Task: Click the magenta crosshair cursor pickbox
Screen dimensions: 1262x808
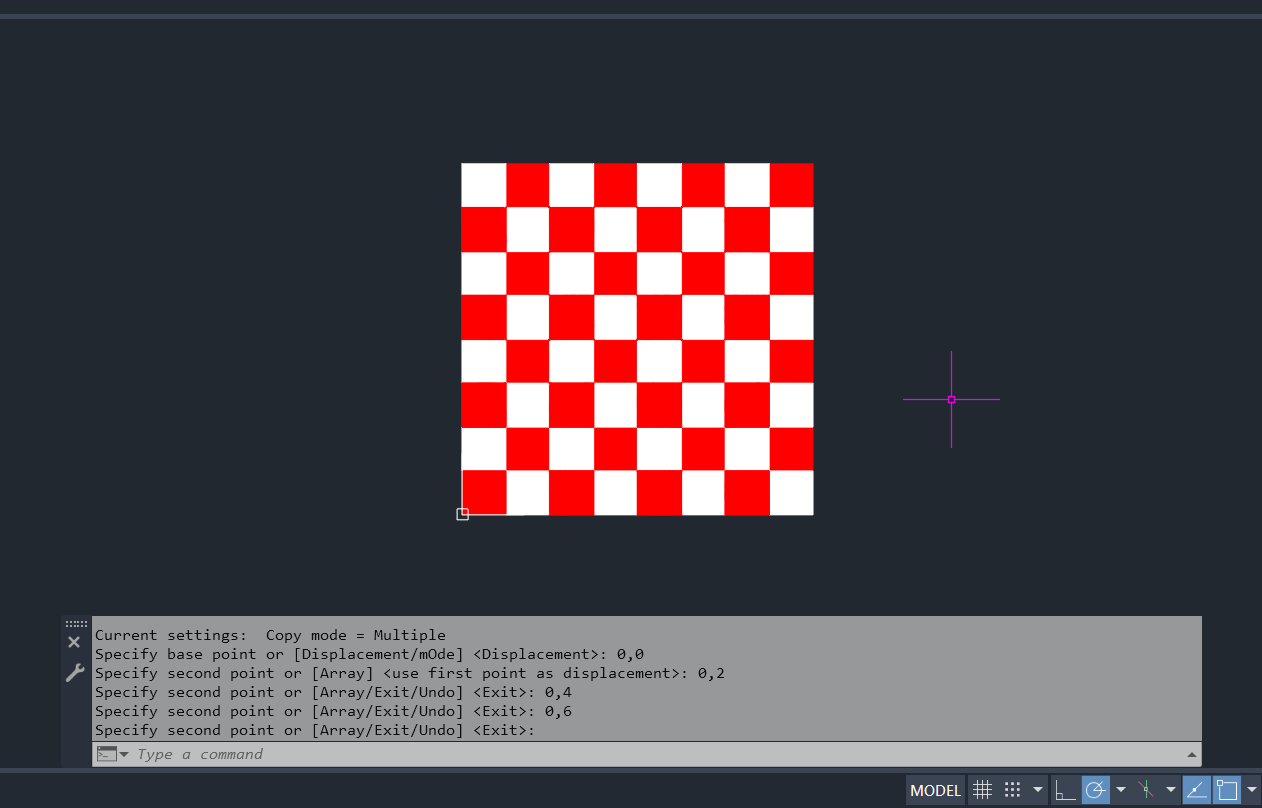Action: [x=951, y=399]
